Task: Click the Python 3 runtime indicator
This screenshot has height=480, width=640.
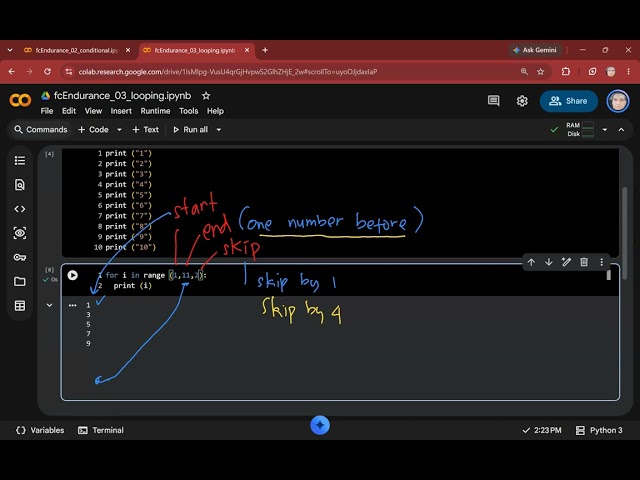Action: (x=599, y=430)
